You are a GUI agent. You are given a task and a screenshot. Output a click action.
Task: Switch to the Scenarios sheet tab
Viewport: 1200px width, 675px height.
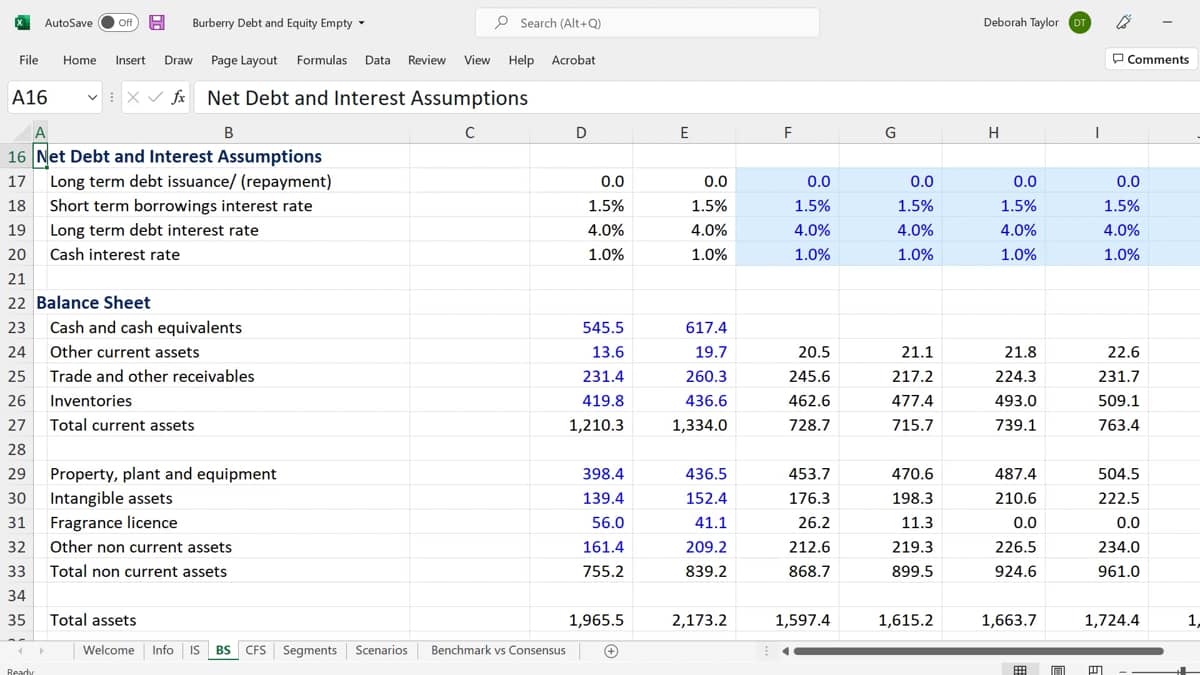tap(381, 650)
